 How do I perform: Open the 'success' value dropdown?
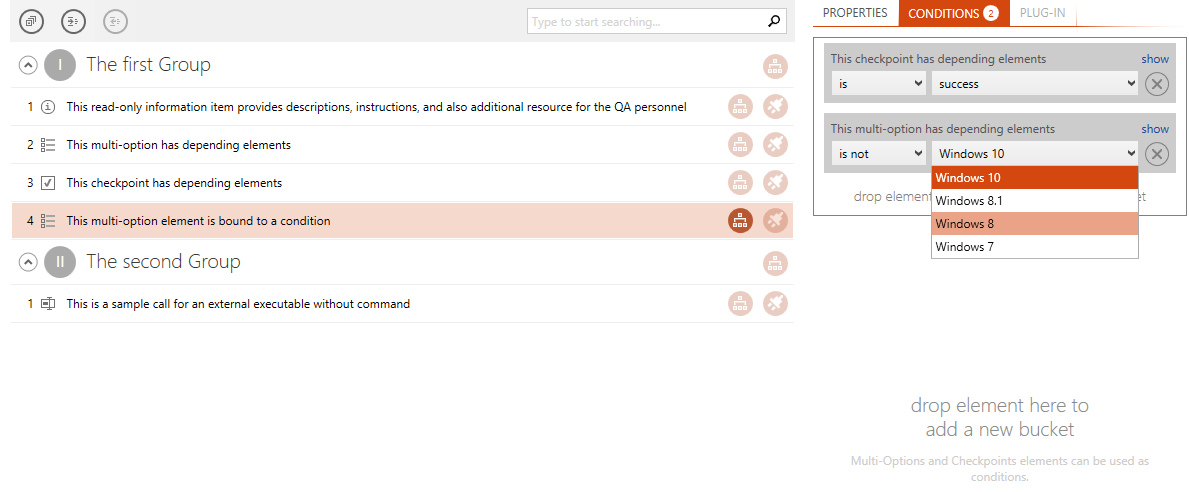click(1035, 83)
